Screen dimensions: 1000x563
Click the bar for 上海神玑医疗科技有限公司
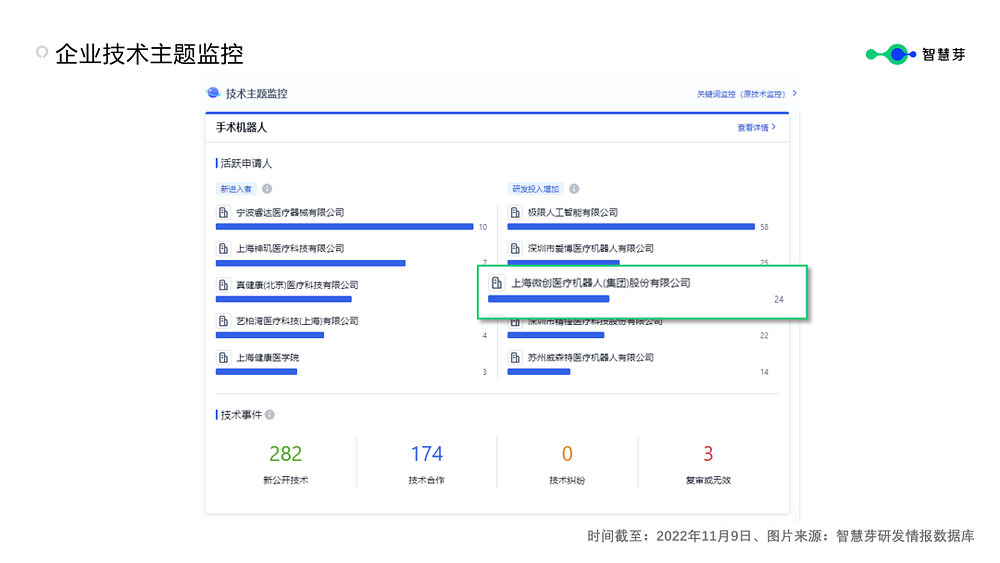click(311, 263)
